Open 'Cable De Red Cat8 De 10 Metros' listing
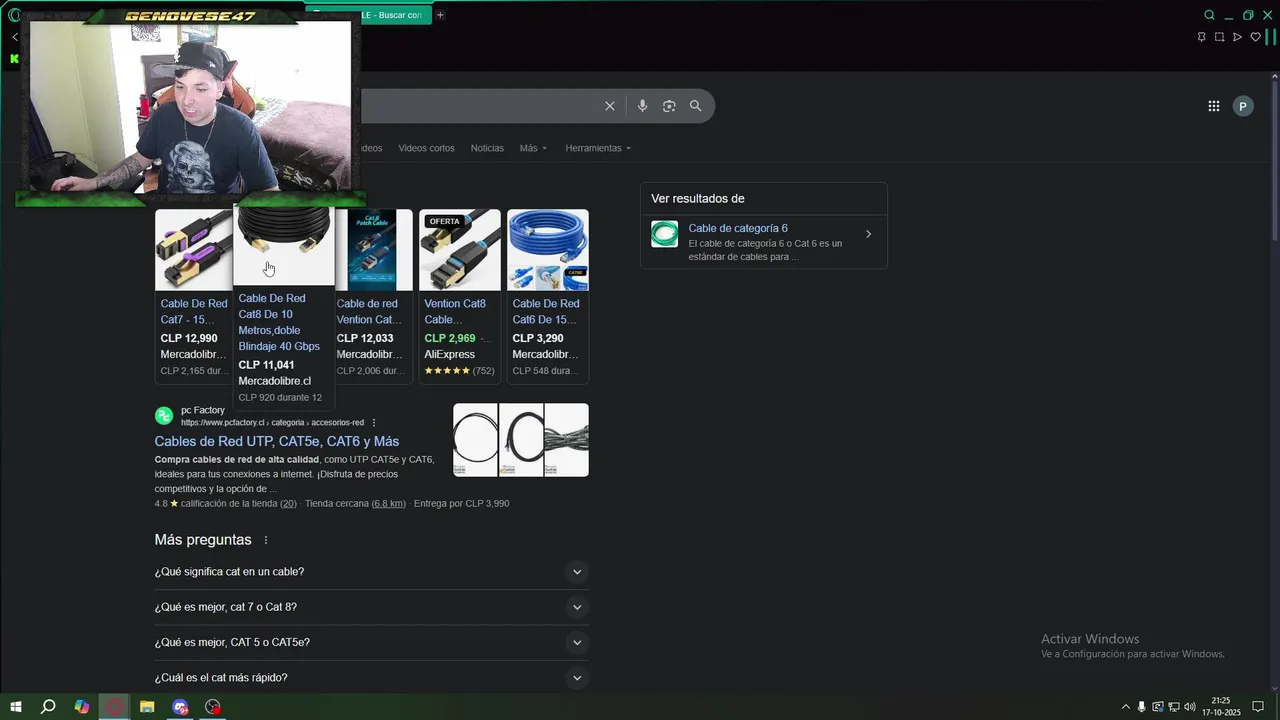The height and width of the screenshot is (720, 1280). pyautogui.click(x=279, y=322)
